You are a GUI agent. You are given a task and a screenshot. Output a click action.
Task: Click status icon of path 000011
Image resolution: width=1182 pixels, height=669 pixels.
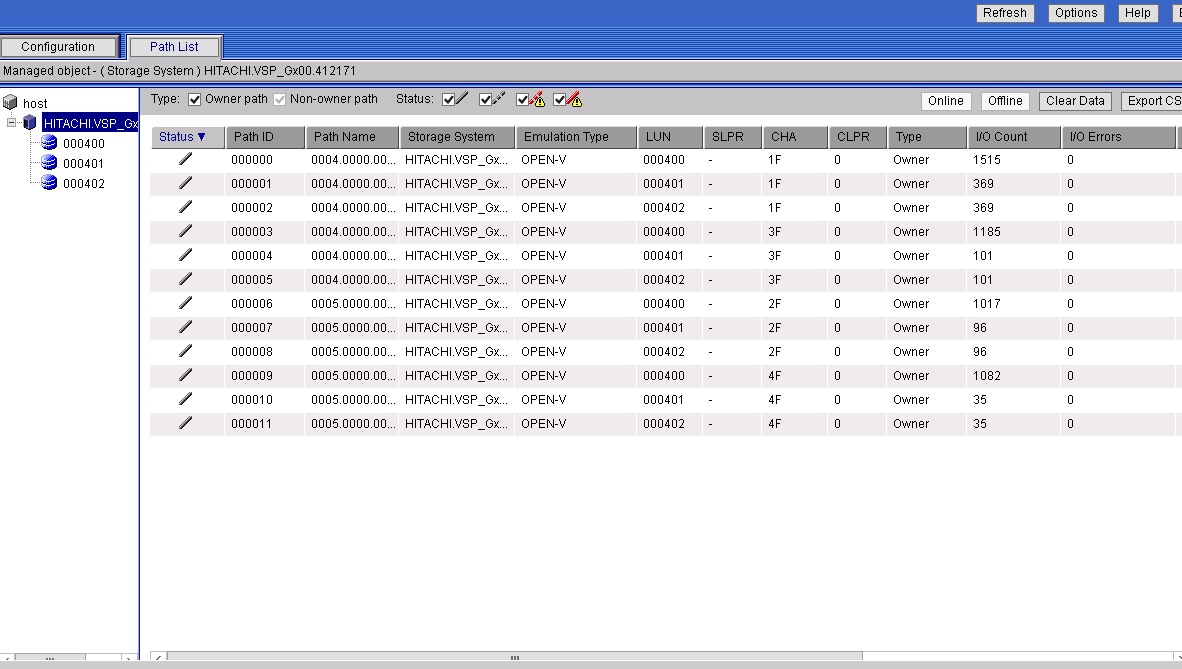pos(185,423)
